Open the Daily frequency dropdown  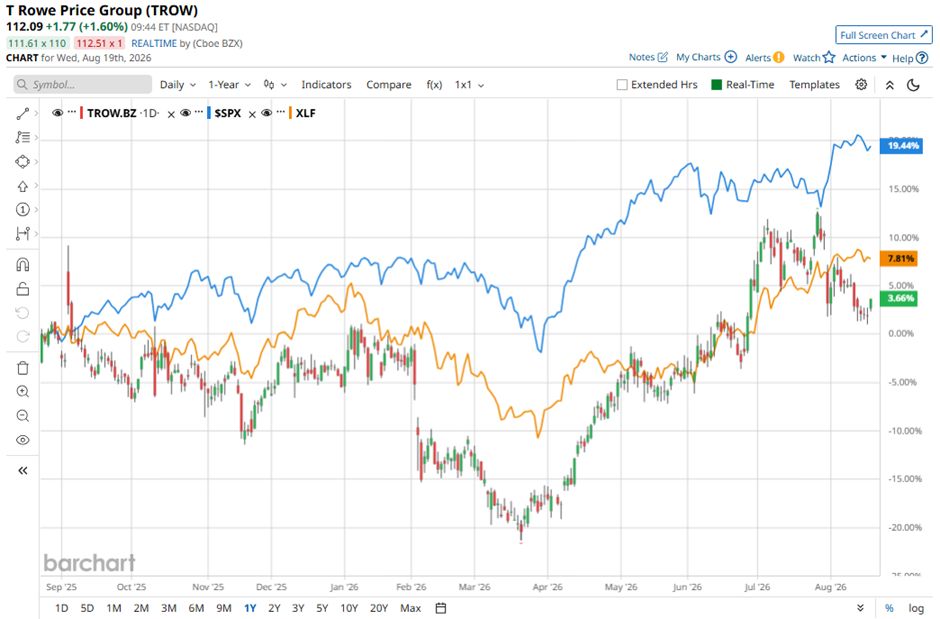point(178,84)
